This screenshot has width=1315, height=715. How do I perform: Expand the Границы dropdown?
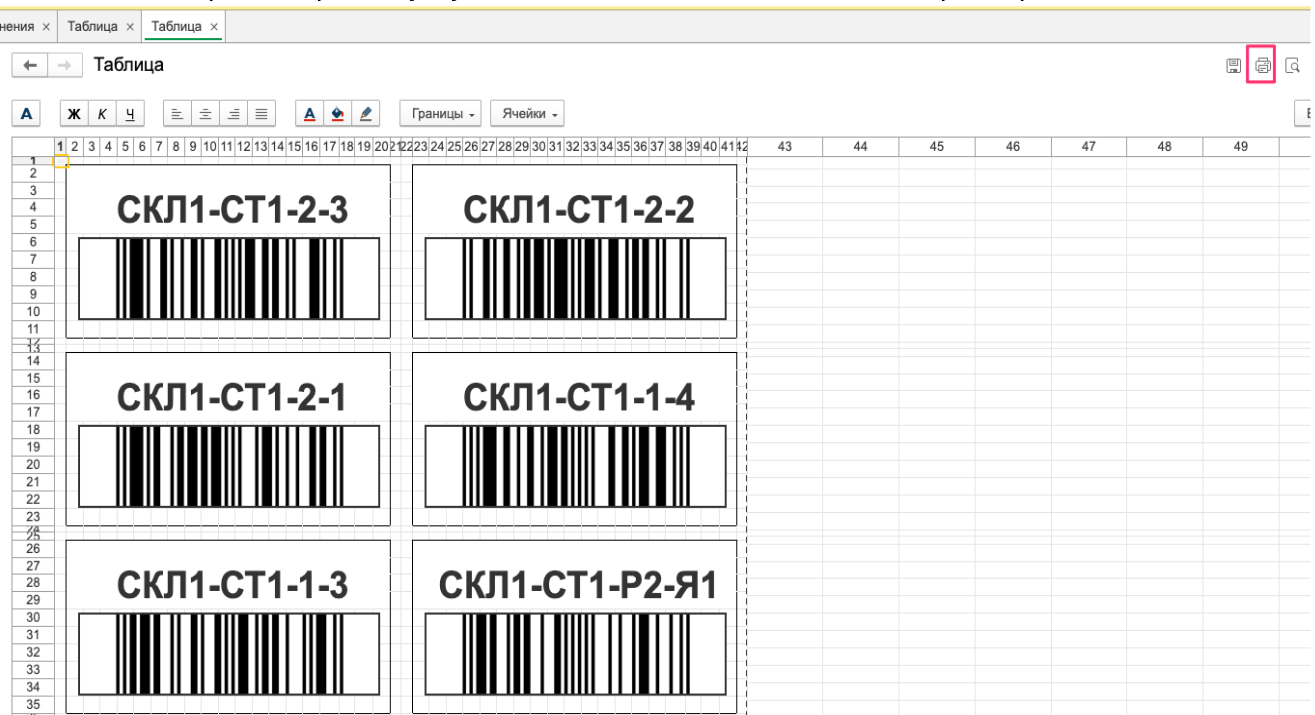[x=441, y=114]
